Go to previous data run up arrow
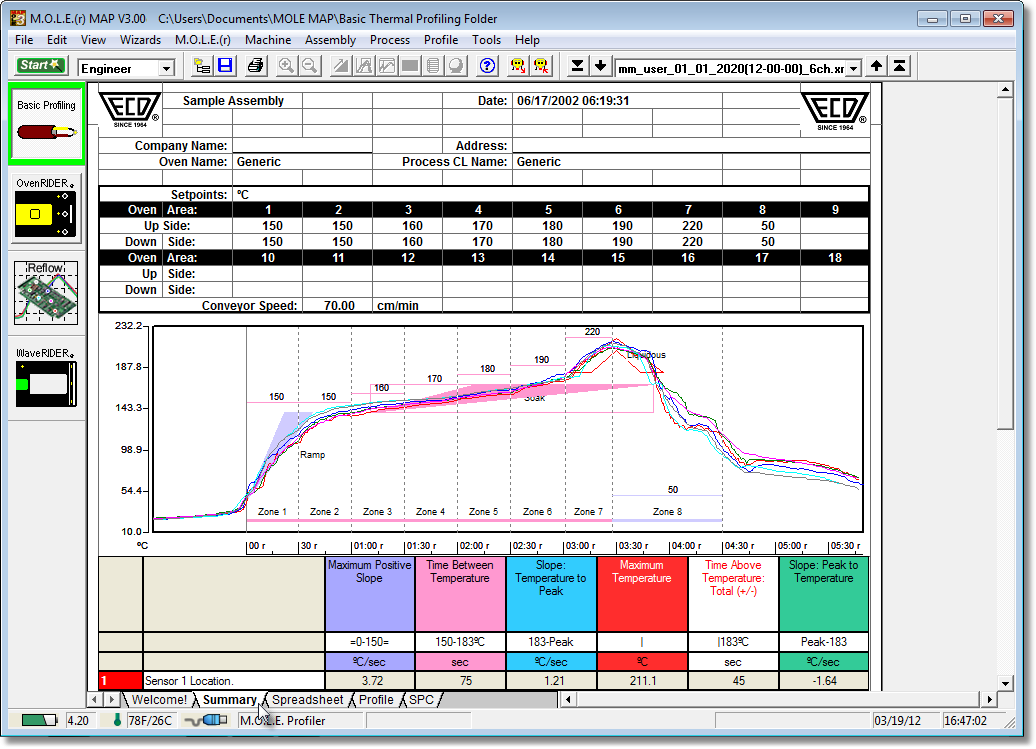Image resolution: width=1036 pixels, height=749 pixels. pyautogui.click(x=876, y=65)
